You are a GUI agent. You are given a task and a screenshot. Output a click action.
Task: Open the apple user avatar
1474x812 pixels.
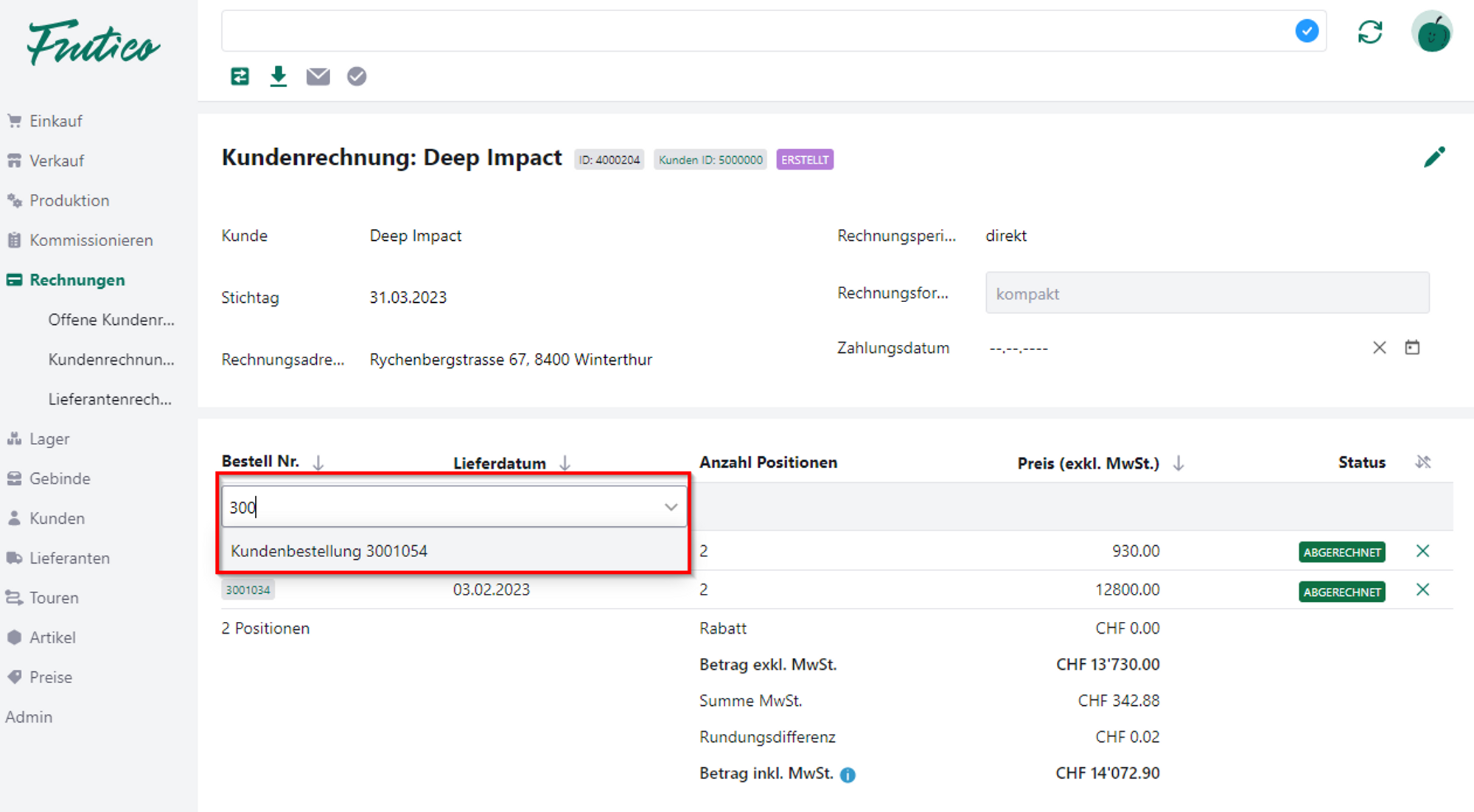pyautogui.click(x=1431, y=32)
